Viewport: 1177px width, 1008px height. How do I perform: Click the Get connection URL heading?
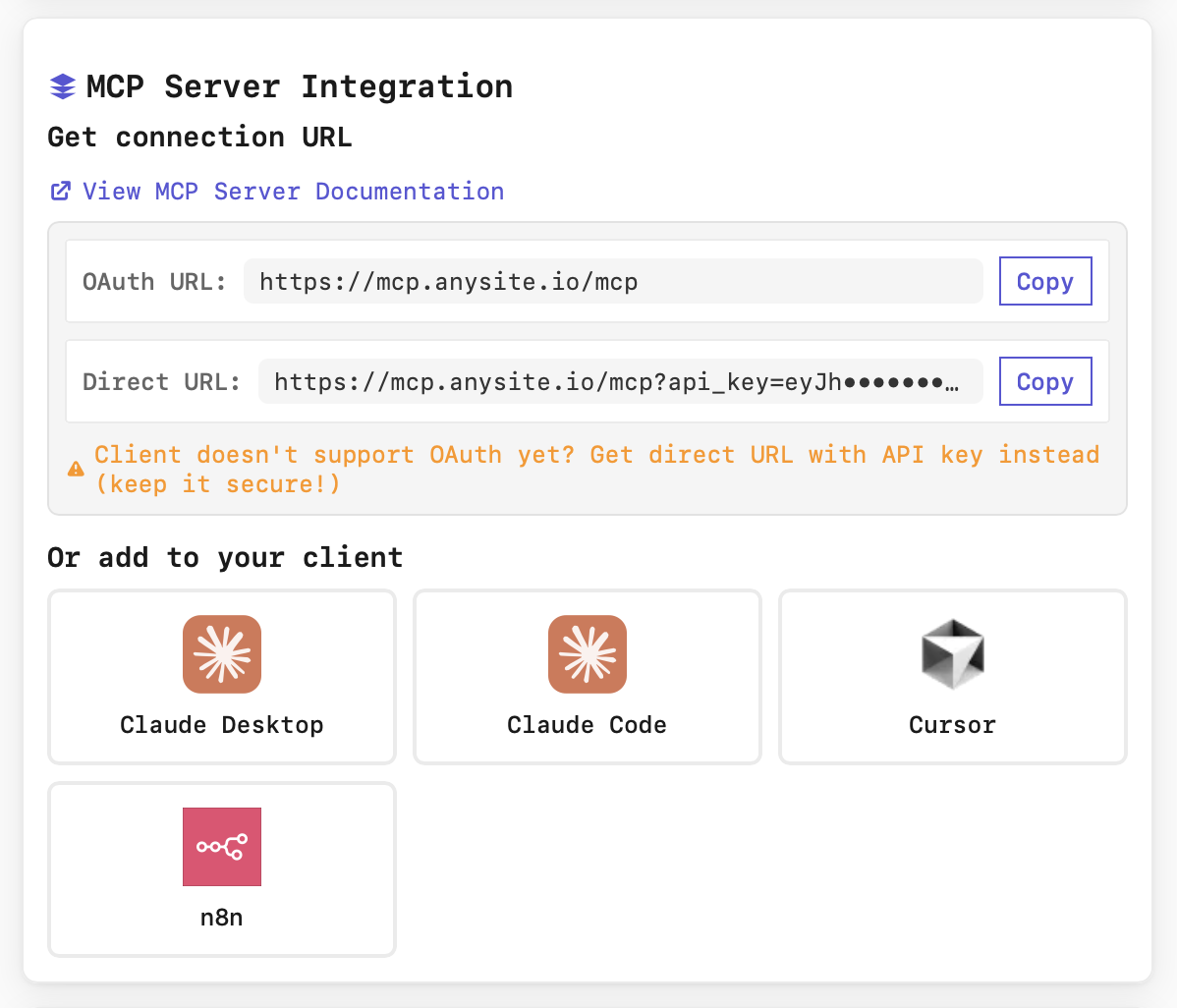coord(199,137)
